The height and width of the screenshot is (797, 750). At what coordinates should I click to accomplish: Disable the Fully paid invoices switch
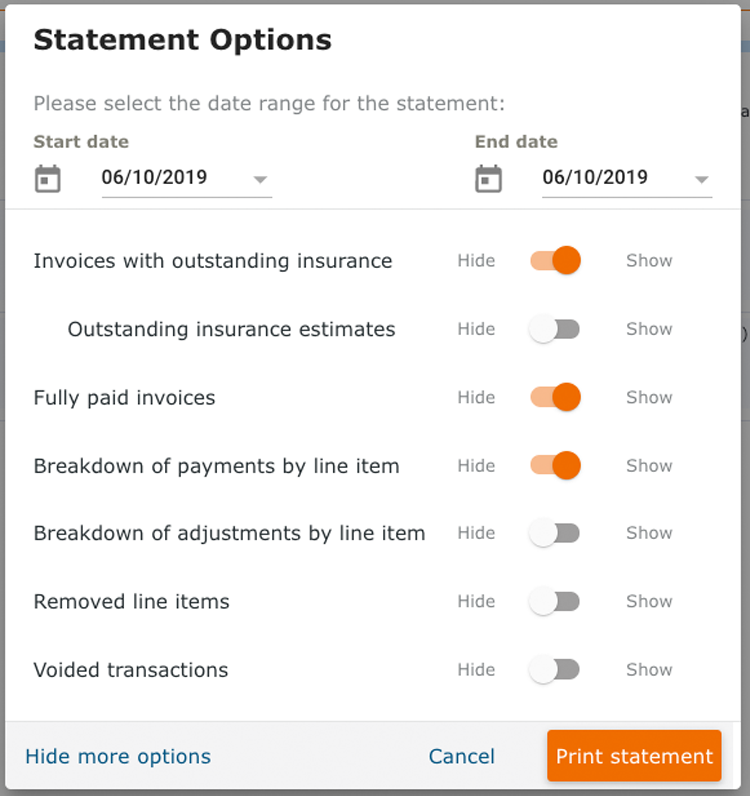pyautogui.click(x=555, y=397)
